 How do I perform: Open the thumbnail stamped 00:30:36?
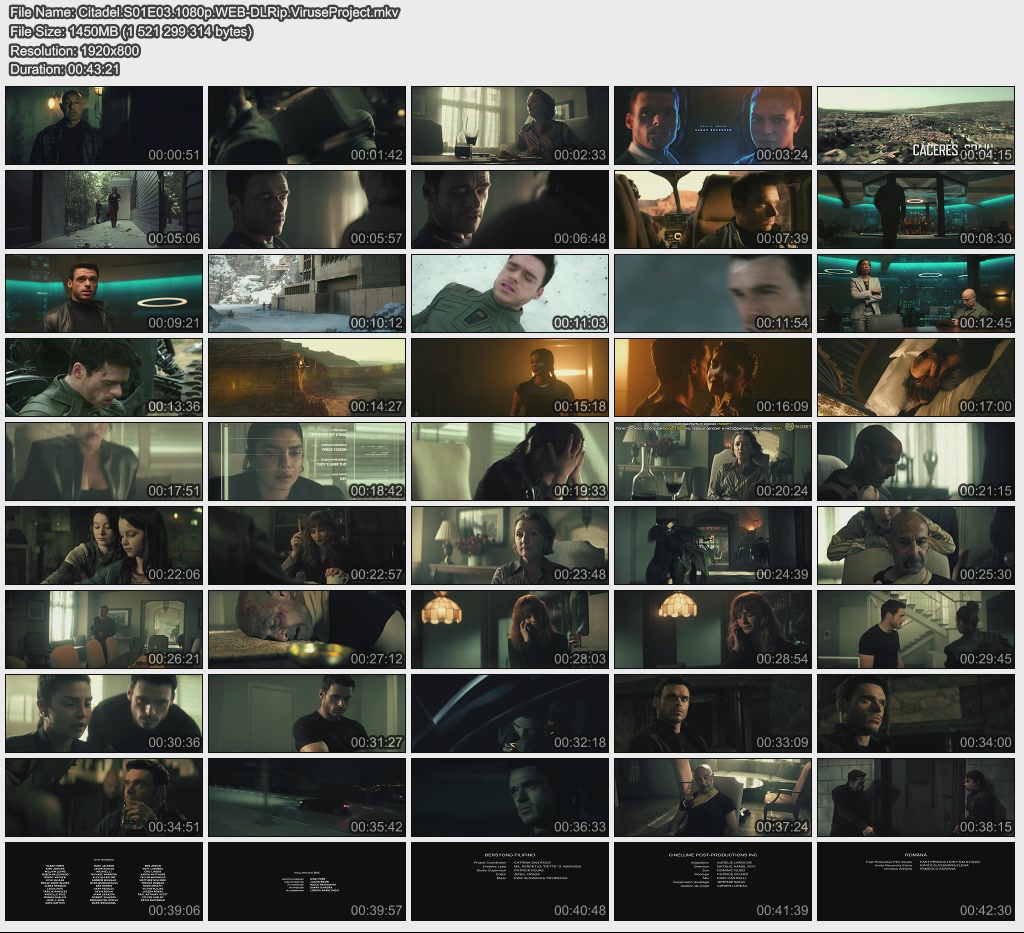(104, 714)
